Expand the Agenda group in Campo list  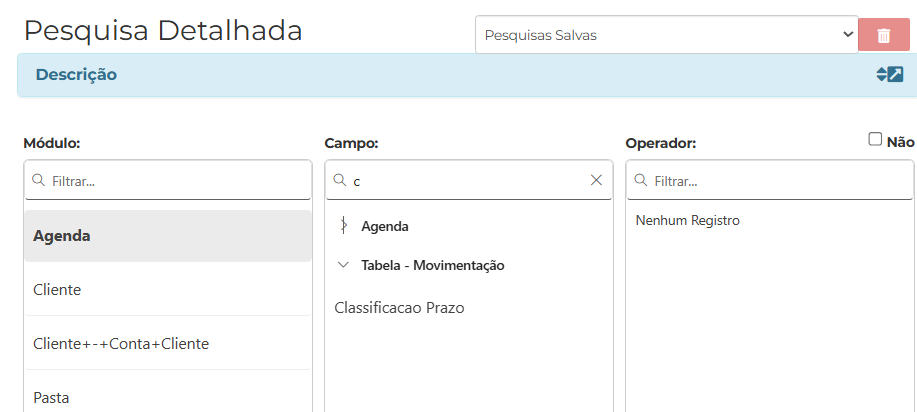tap(343, 226)
